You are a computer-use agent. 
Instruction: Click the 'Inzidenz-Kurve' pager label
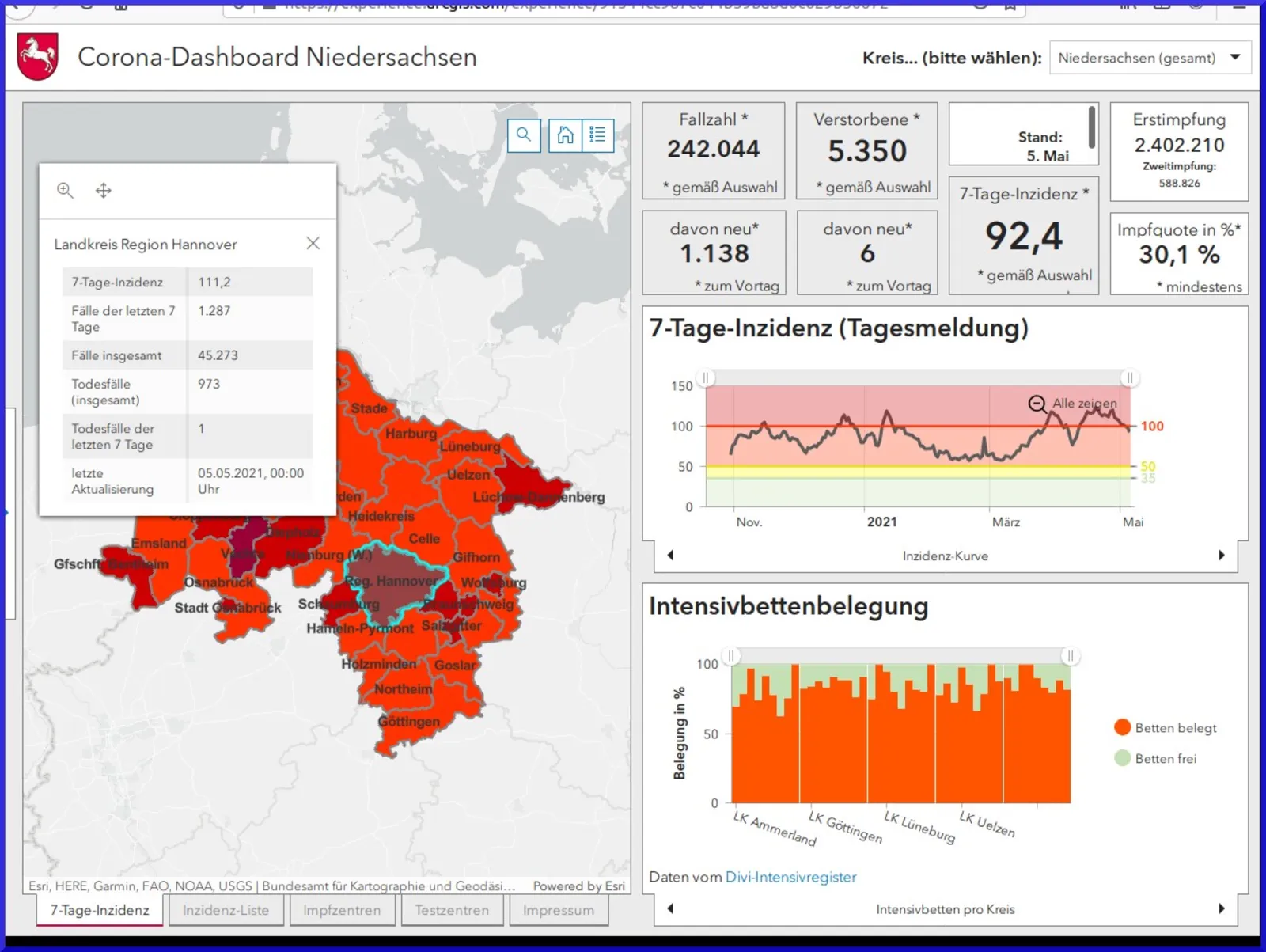click(x=946, y=556)
